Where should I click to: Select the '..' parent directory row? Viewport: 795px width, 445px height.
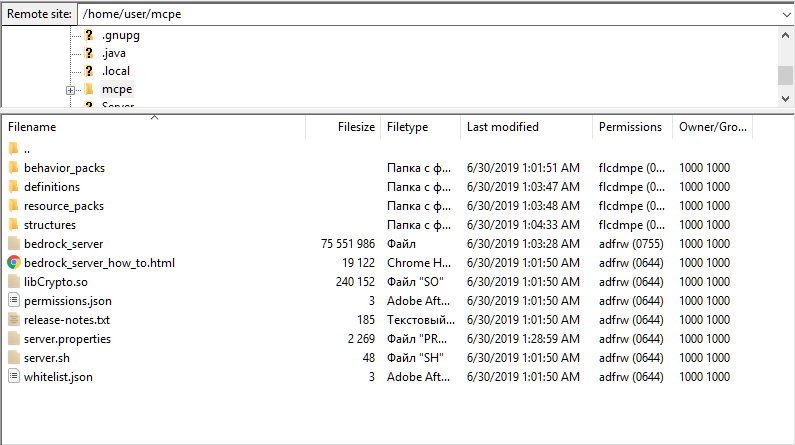[x=377, y=150]
